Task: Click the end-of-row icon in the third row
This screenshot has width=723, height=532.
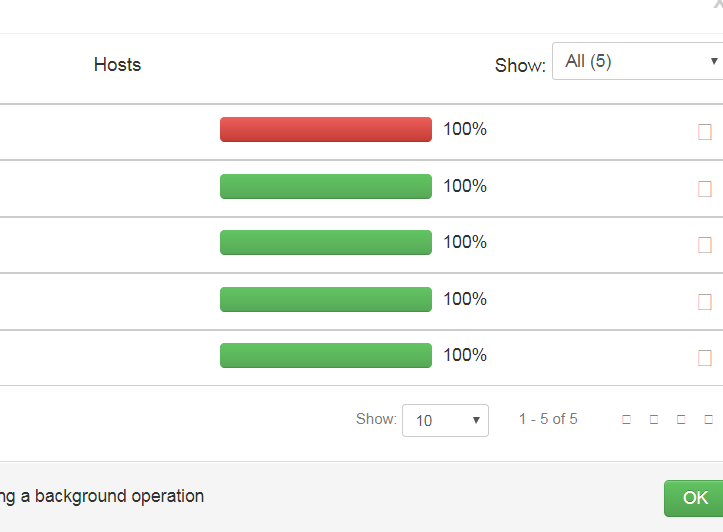Action: [705, 245]
